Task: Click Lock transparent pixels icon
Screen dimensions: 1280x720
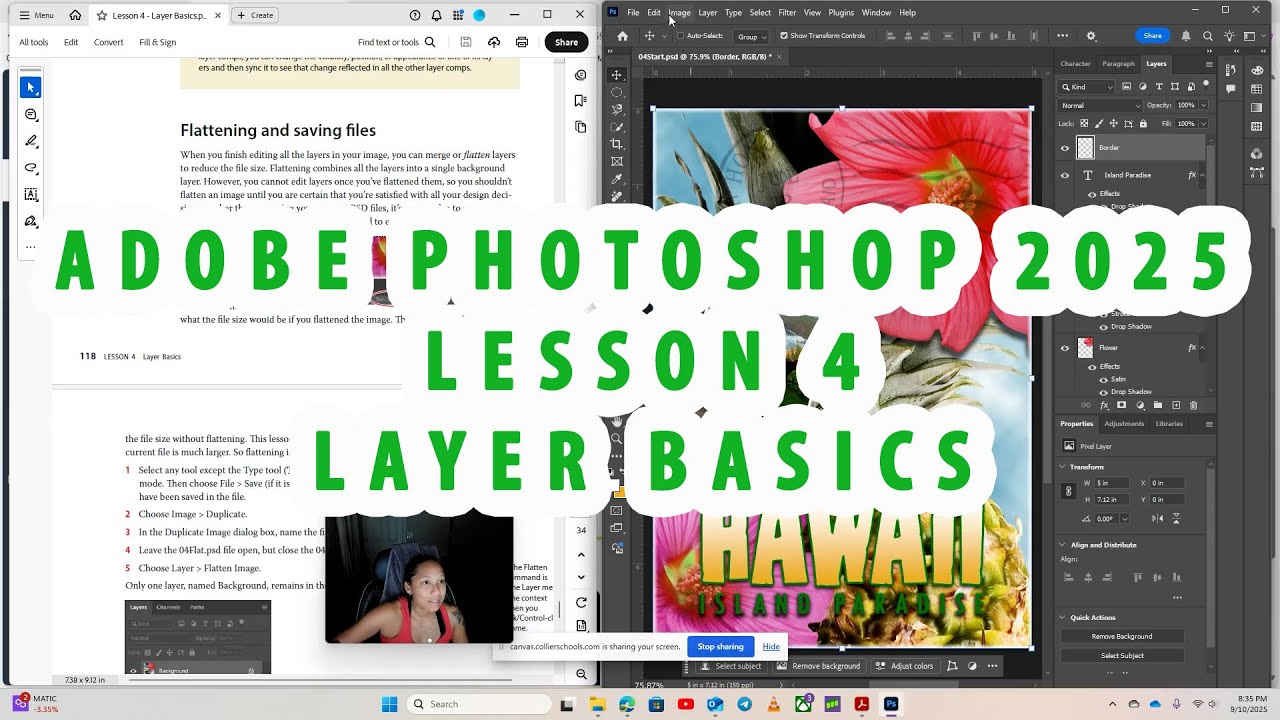Action: click(1085, 123)
